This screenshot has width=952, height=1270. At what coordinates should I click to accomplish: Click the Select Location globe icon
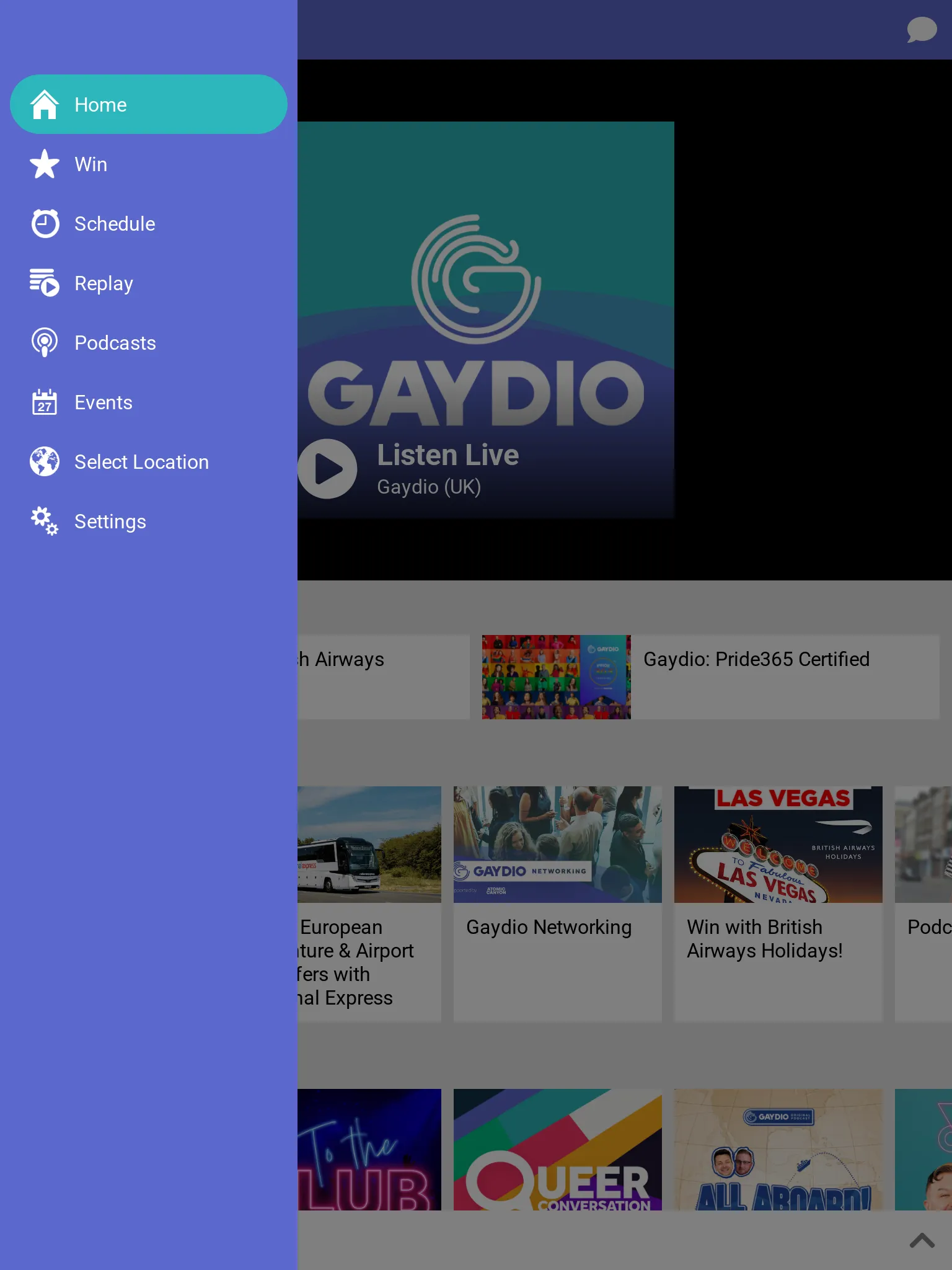[x=45, y=461]
